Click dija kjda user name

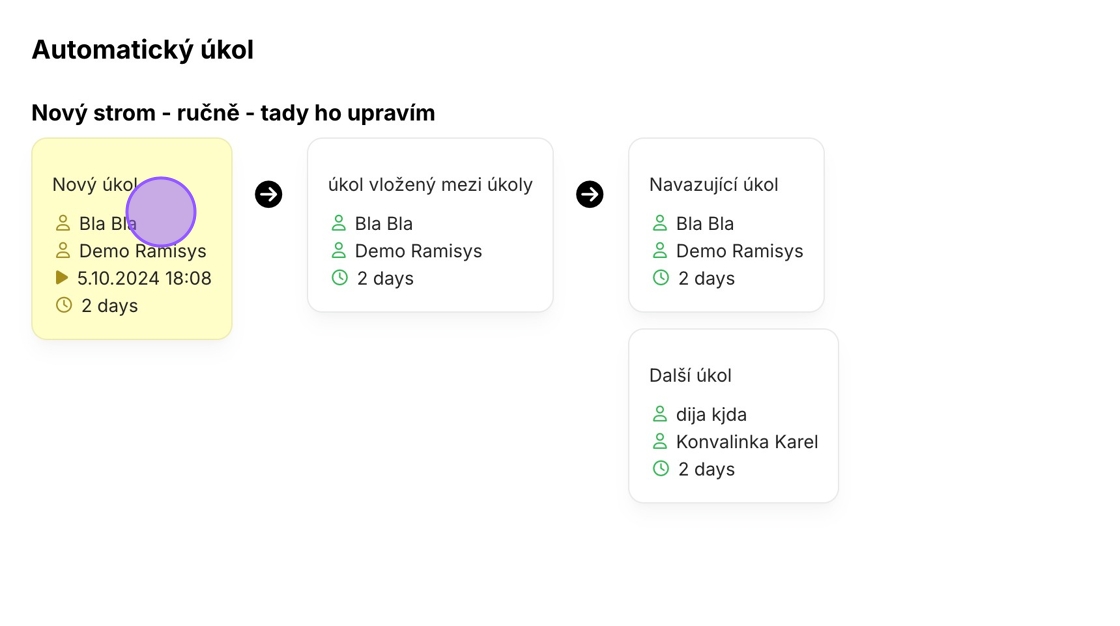711,414
